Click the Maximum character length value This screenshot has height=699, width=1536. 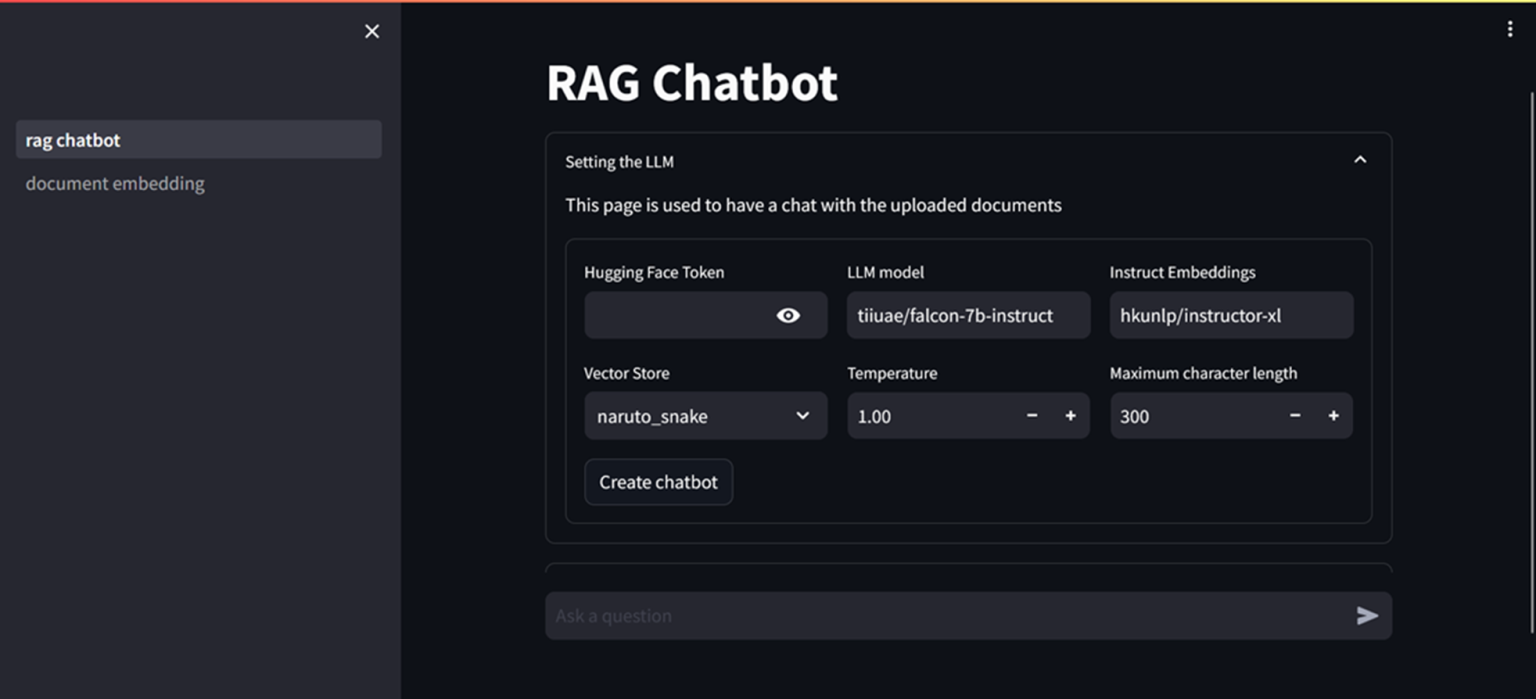click(1190, 416)
